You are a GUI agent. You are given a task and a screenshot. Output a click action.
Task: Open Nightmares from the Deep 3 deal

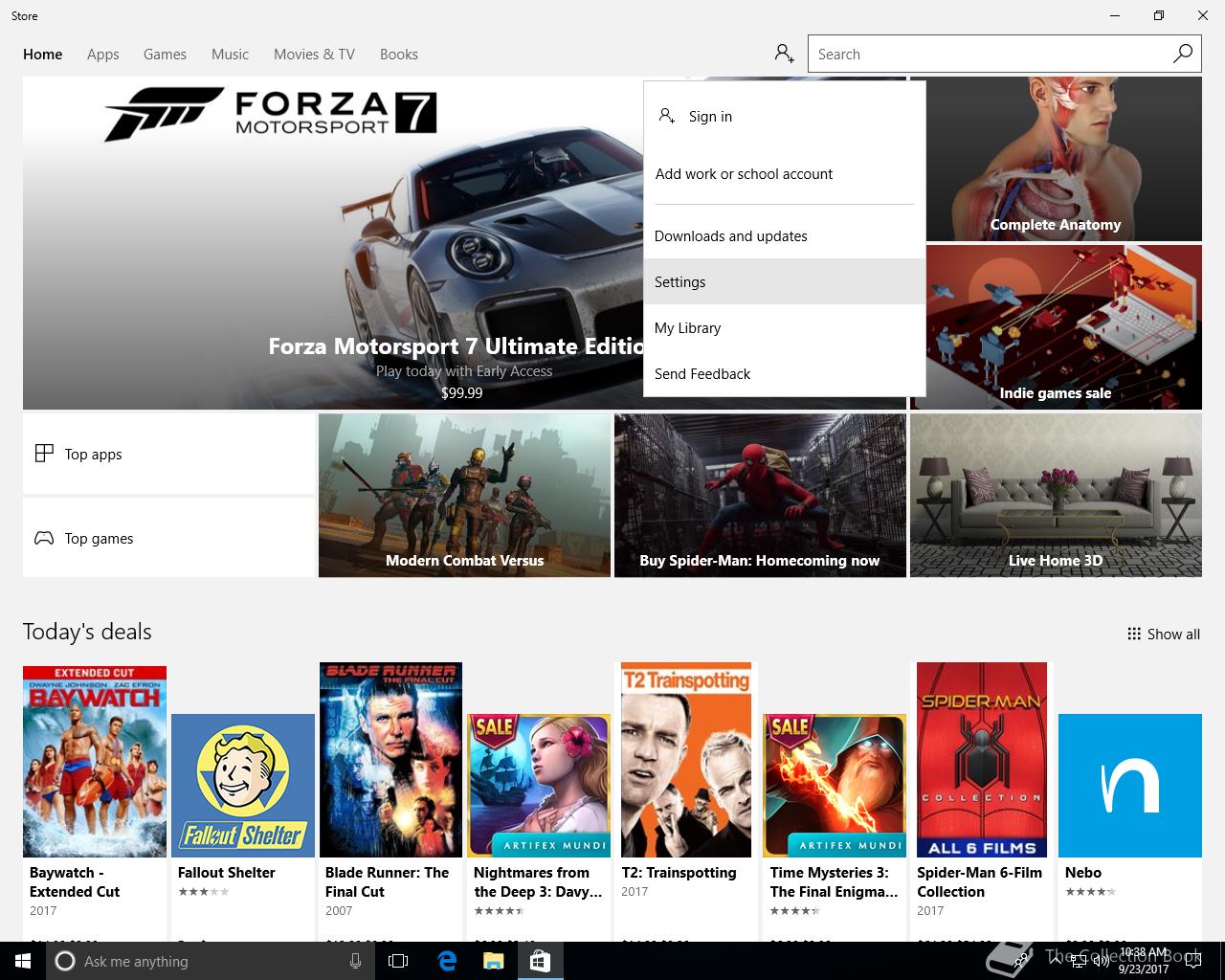click(539, 786)
